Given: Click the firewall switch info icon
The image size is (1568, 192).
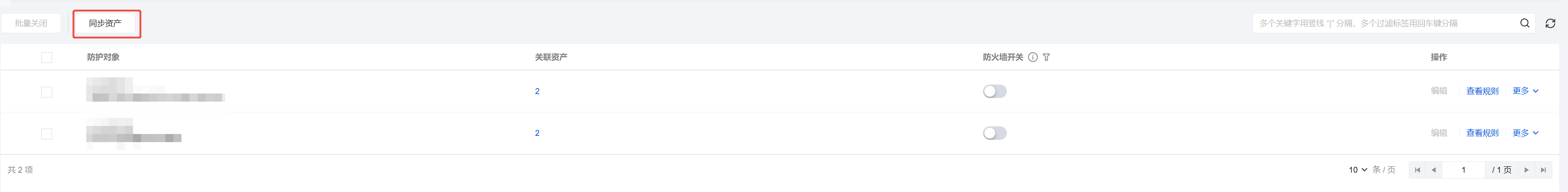Looking at the screenshot, I should pyautogui.click(x=1032, y=57).
